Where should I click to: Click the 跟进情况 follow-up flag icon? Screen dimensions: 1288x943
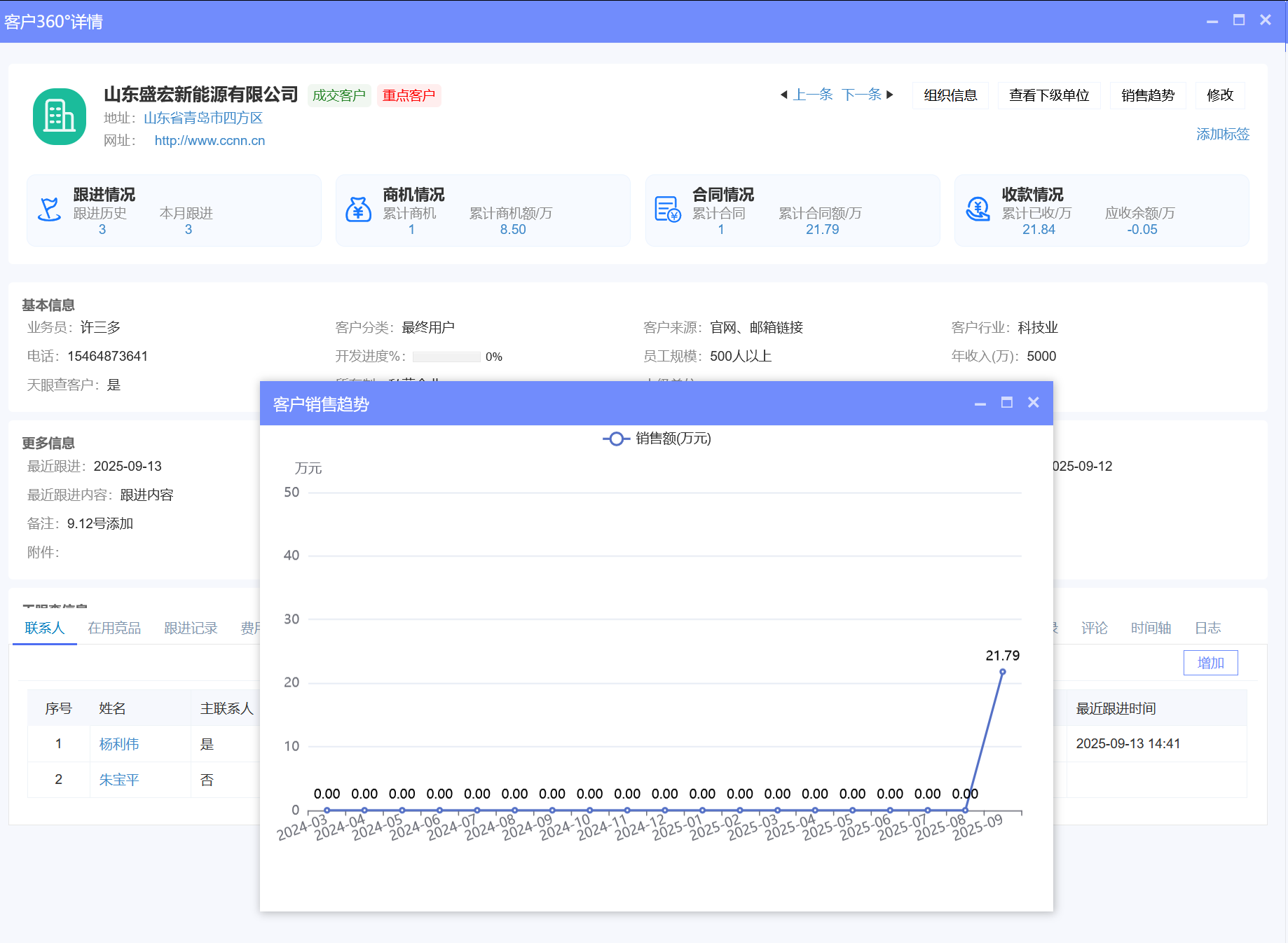tap(49, 210)
